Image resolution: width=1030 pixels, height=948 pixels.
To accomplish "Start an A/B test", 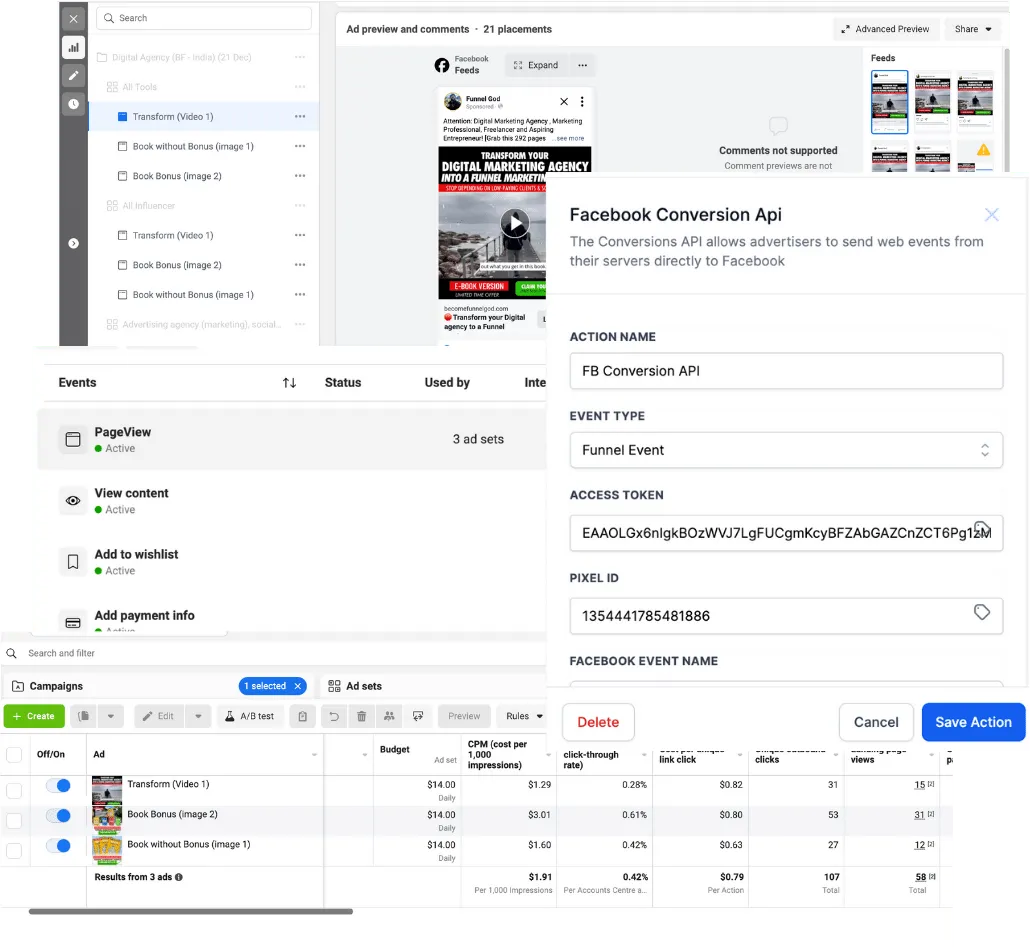I will coord(250,716).
